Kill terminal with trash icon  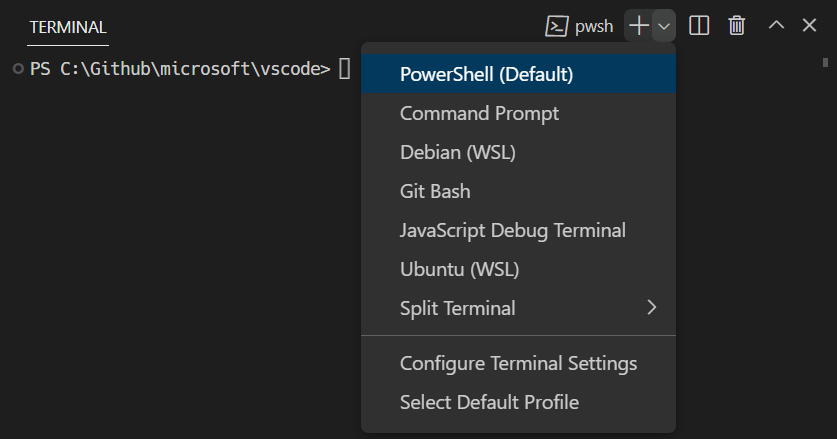click(737, 26)
